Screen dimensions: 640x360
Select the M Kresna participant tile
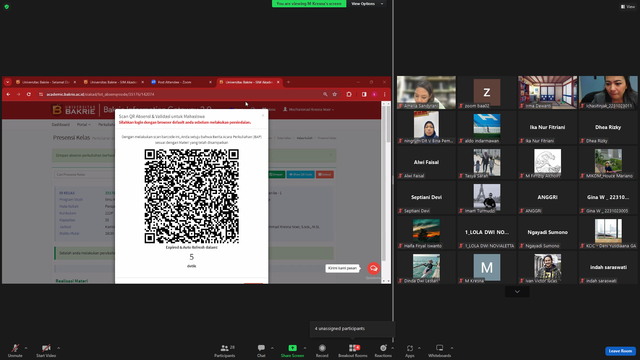(487, 267)
